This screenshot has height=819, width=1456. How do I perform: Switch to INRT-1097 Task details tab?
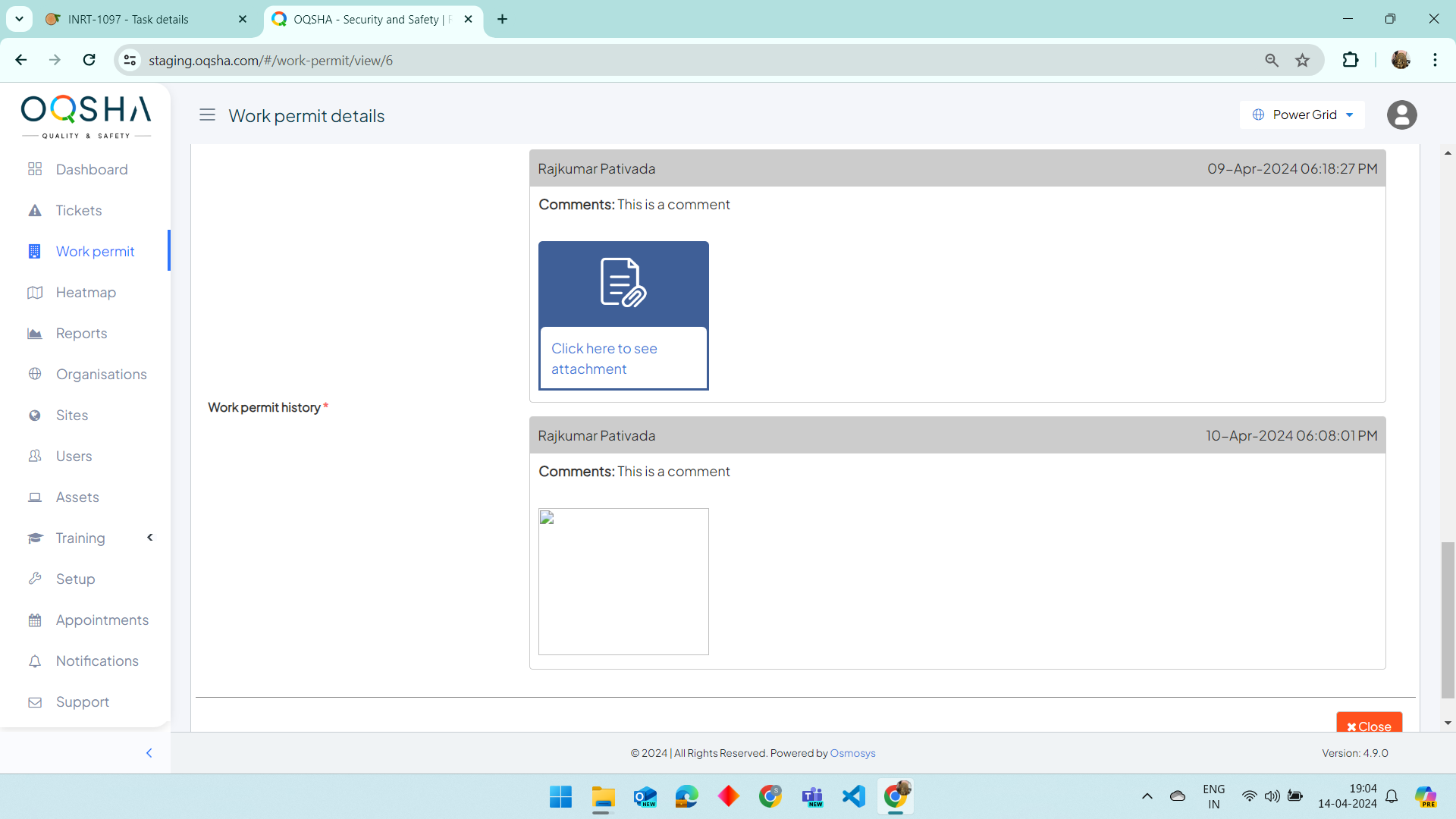129,20
